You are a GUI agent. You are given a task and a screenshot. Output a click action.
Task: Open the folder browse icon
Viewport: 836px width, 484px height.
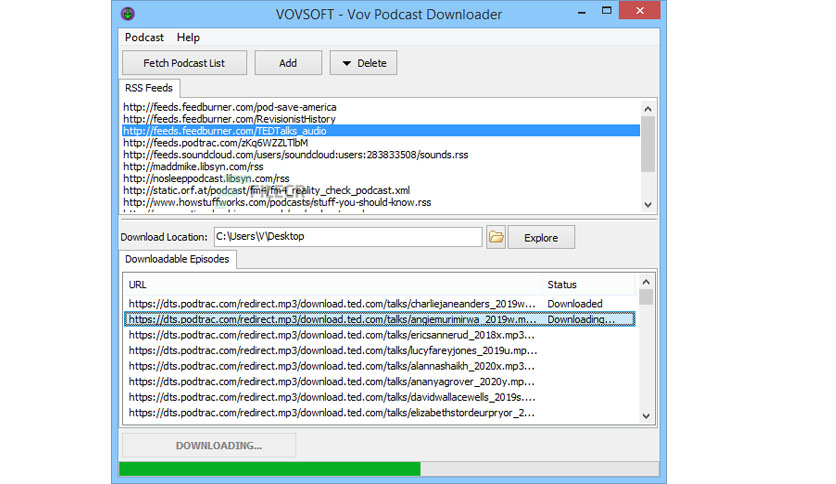pyautogui.click(x=496, y=237)
